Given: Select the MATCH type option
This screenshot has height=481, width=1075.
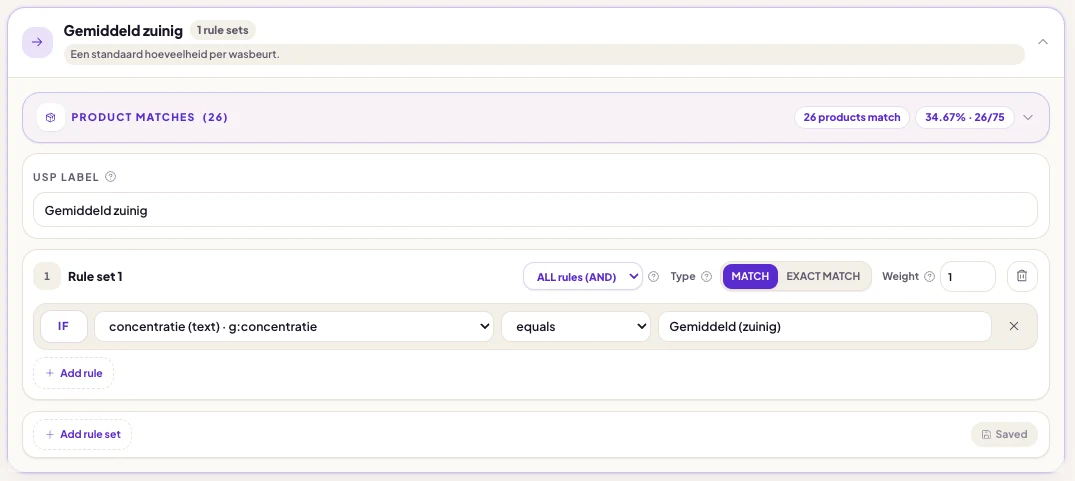Looking at the screenshot, I should pyautogui.click(x=750, y=277).
